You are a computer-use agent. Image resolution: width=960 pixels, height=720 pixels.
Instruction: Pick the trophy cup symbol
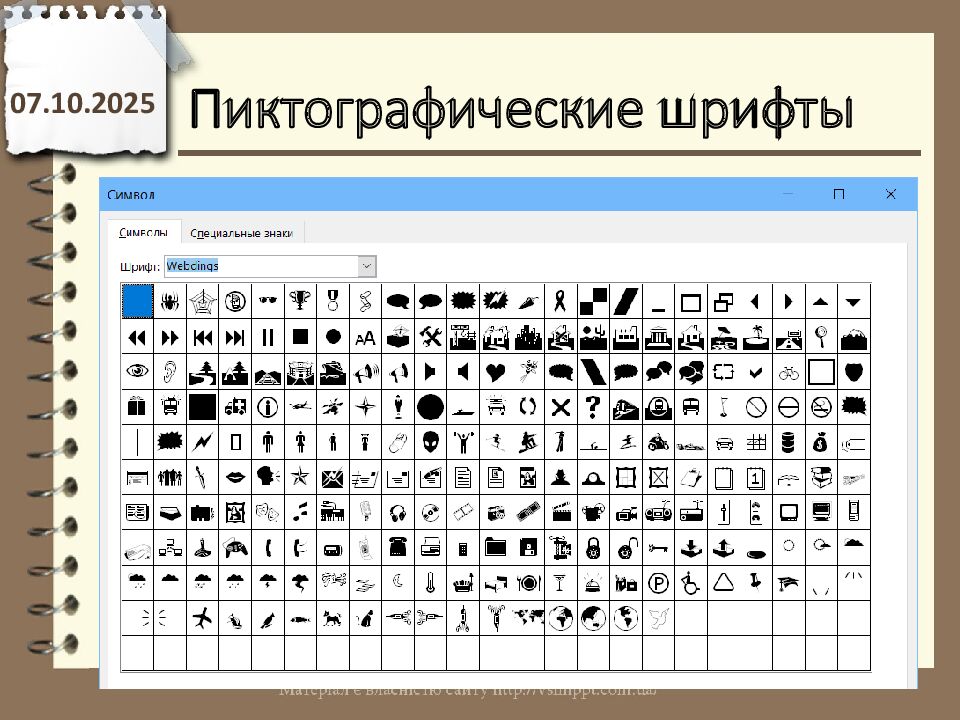point(299,300)
